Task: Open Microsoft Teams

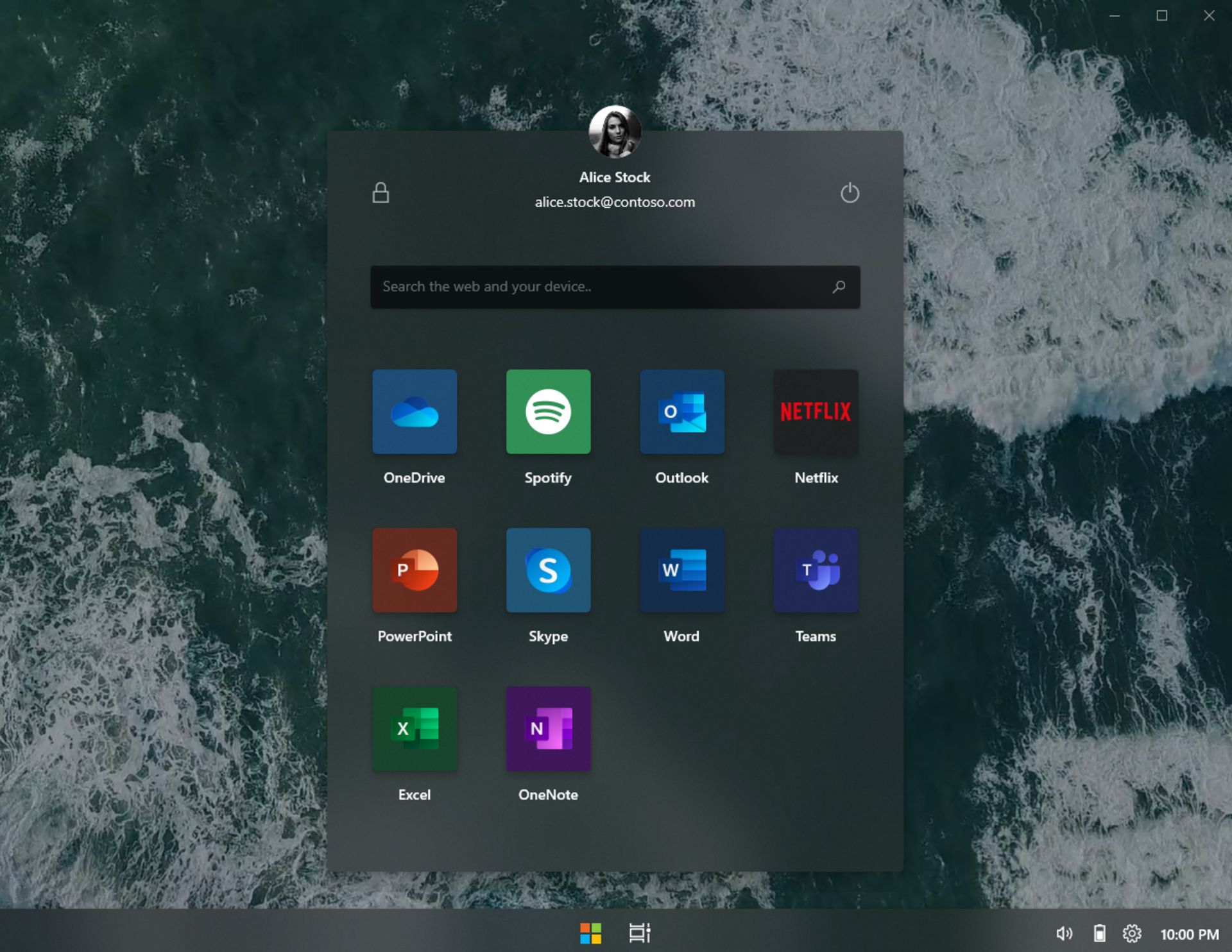Action: click(815, 570)
